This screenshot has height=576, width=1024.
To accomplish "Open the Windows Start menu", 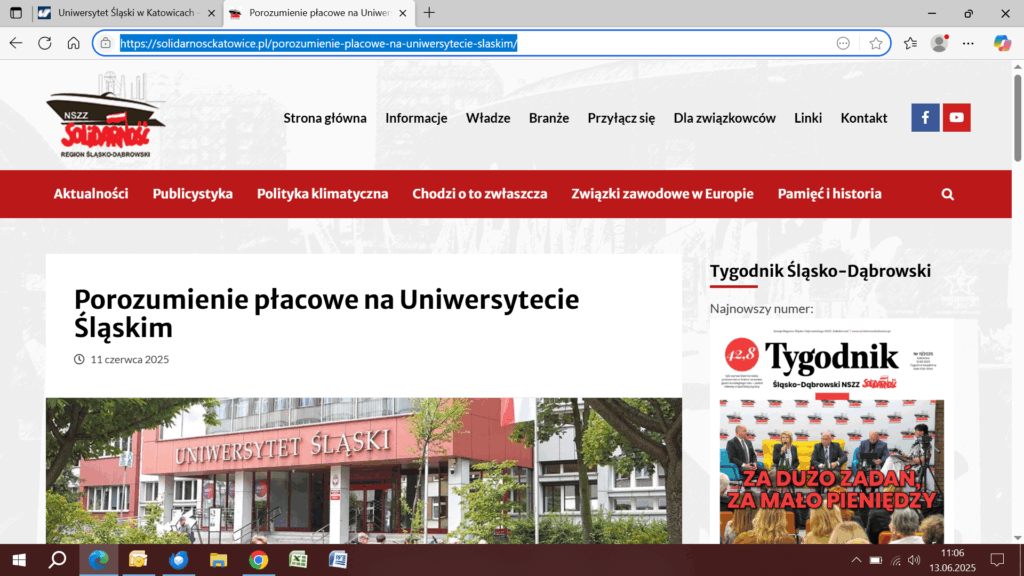I will point(19,560).
